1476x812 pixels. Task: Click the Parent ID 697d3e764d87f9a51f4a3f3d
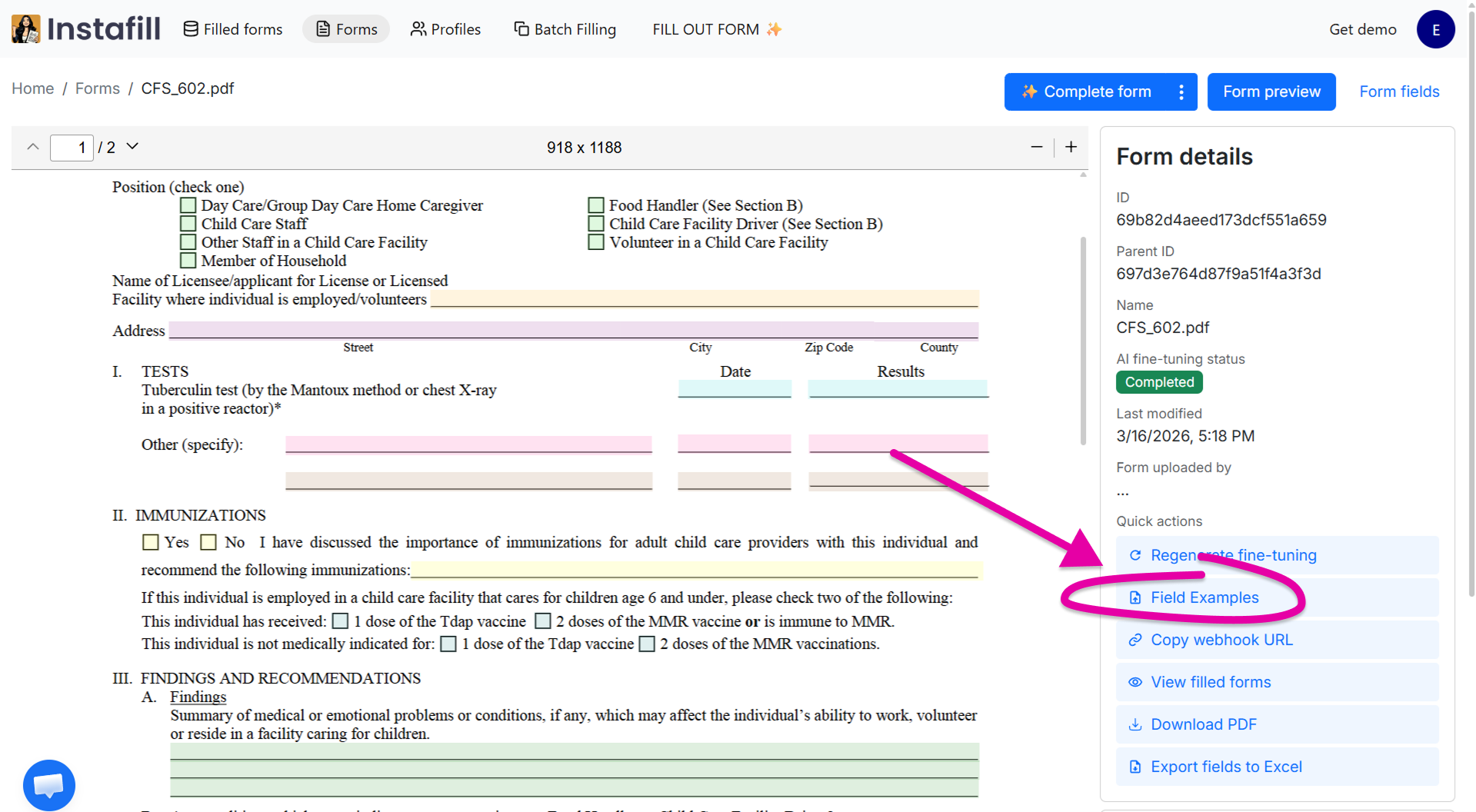(x=1218, y=274)
